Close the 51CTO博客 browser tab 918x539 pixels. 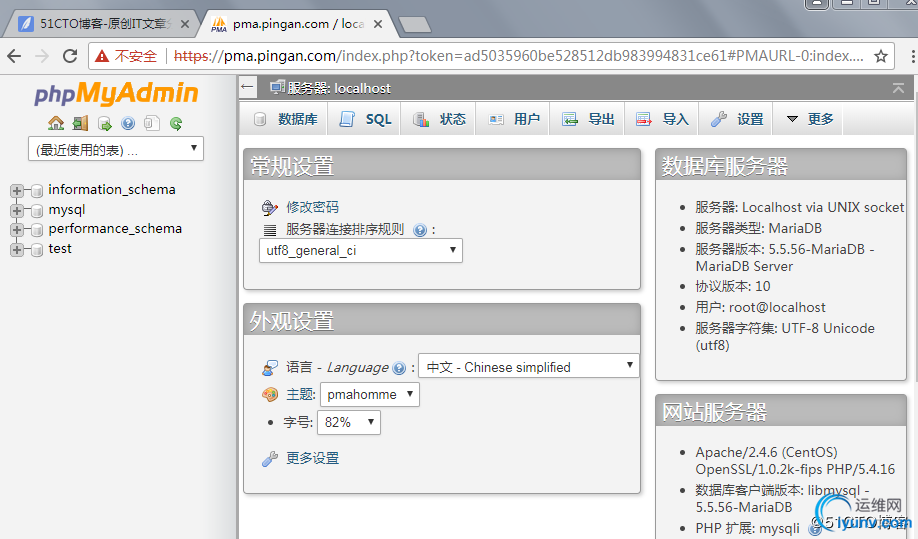185,24
